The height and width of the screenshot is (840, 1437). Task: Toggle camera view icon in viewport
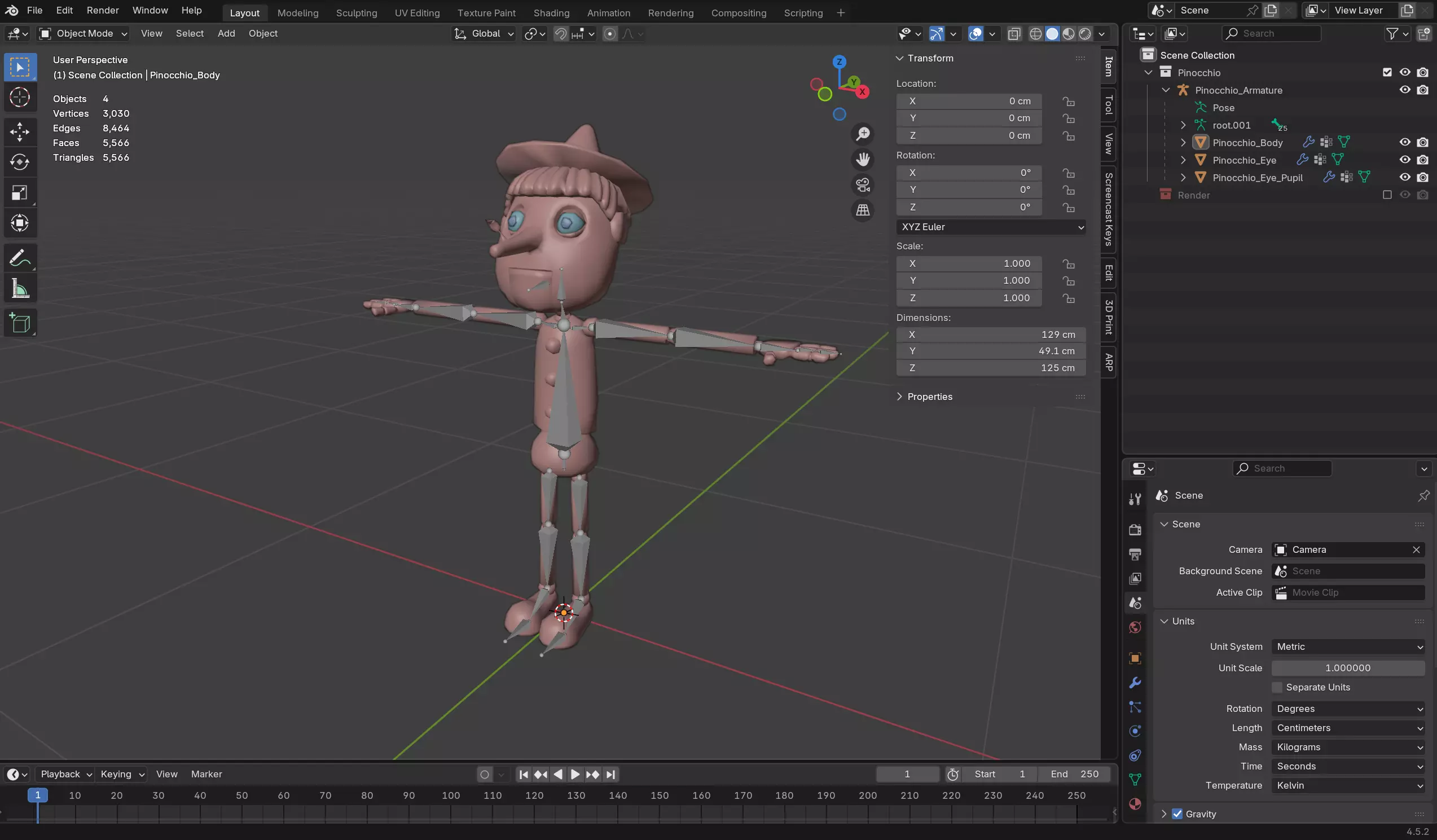(863, 185)
